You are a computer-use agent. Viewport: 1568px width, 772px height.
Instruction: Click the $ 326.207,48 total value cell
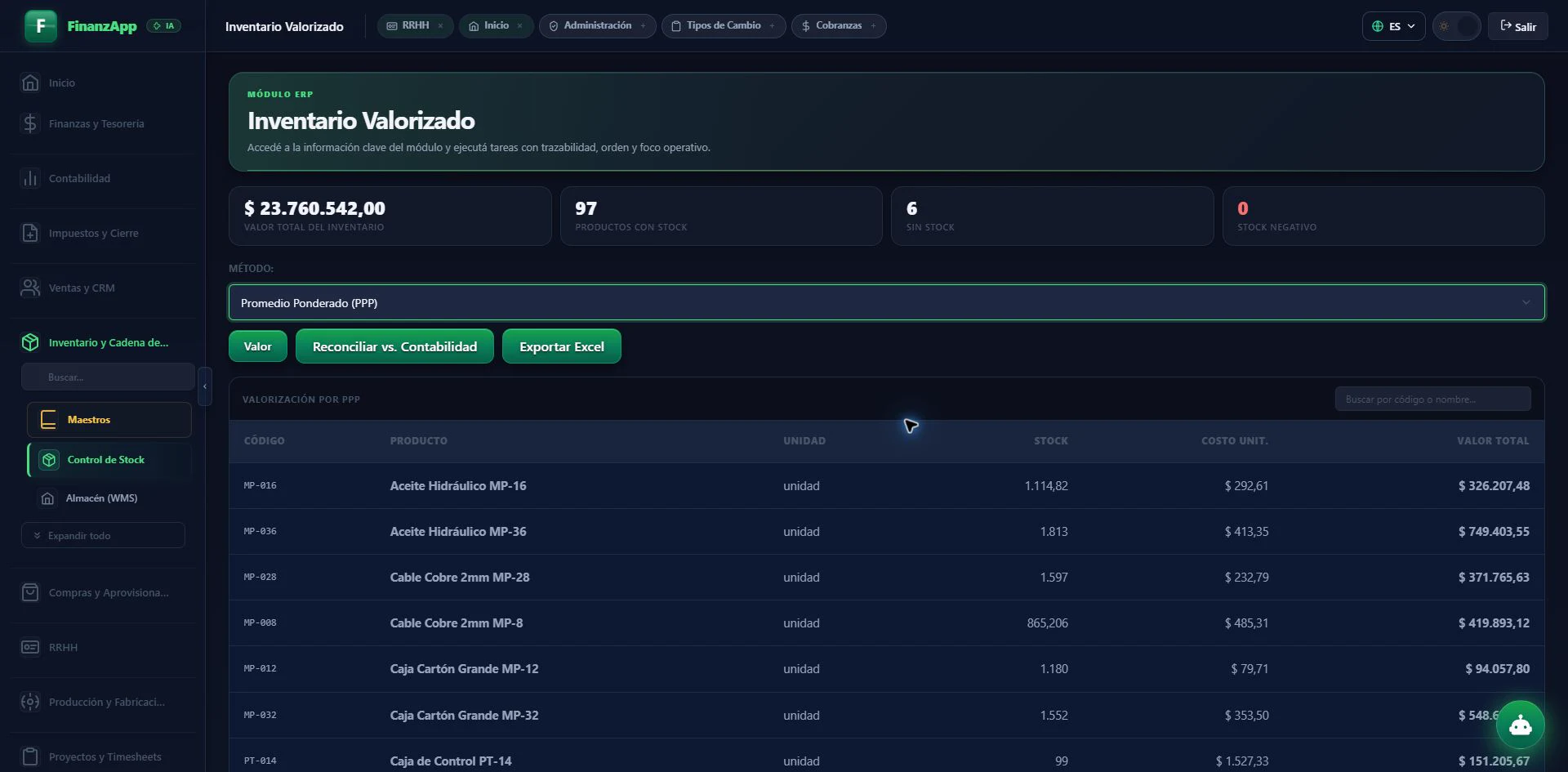(x=1494, y=485)
